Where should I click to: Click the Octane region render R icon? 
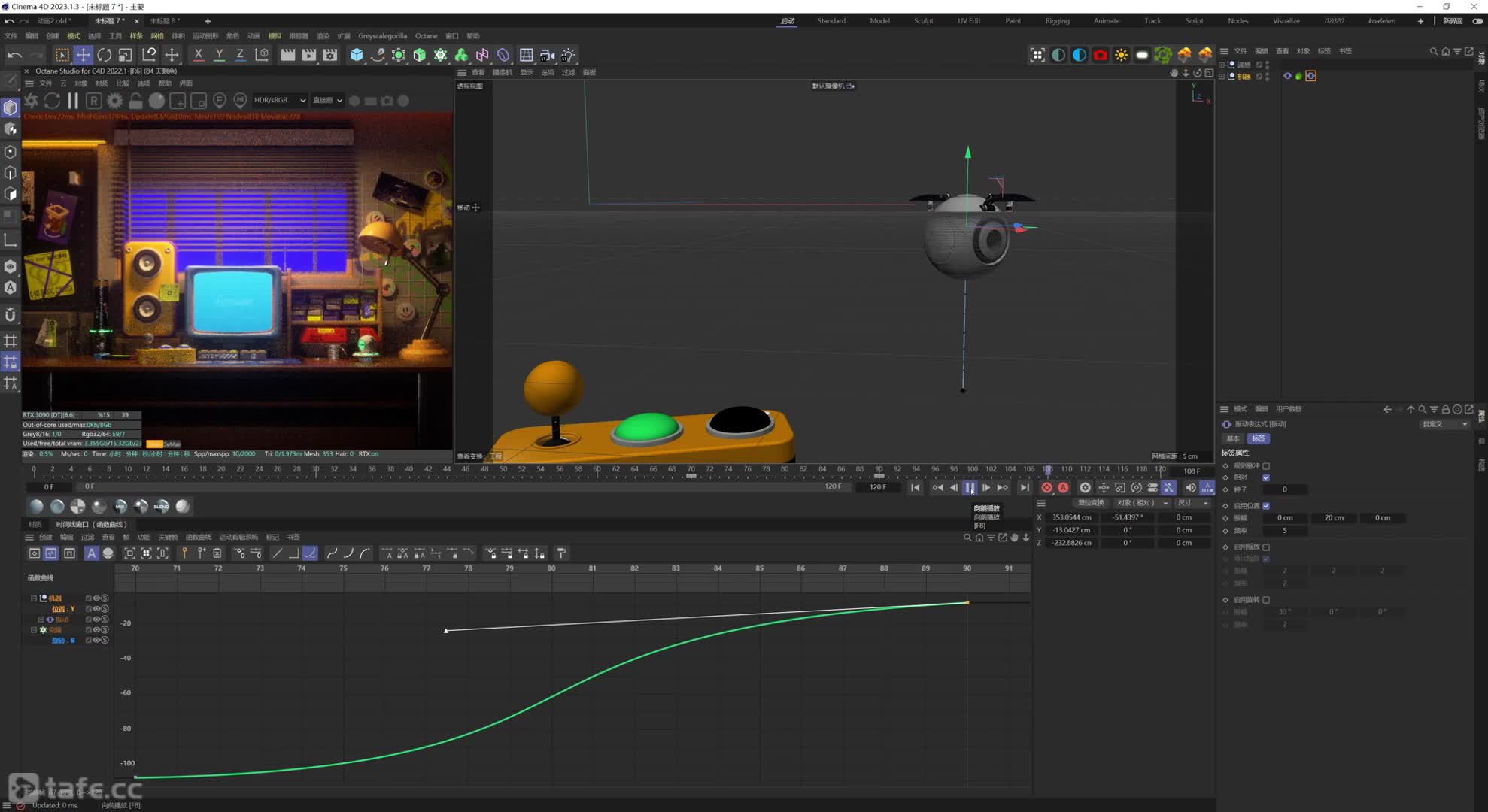point(93,100)
